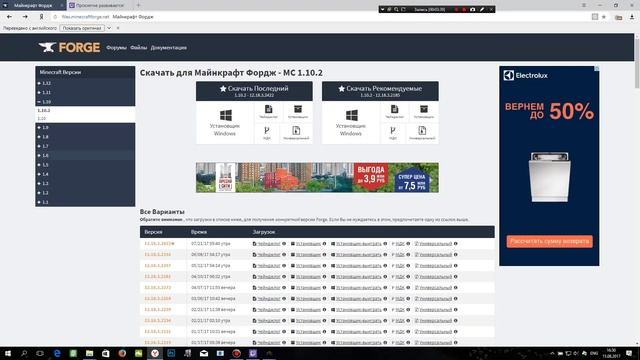Image resolution: width=640 pixels, height=360 pixels.
Task: Open the browser downloads icon
Action: coord(632,17)
